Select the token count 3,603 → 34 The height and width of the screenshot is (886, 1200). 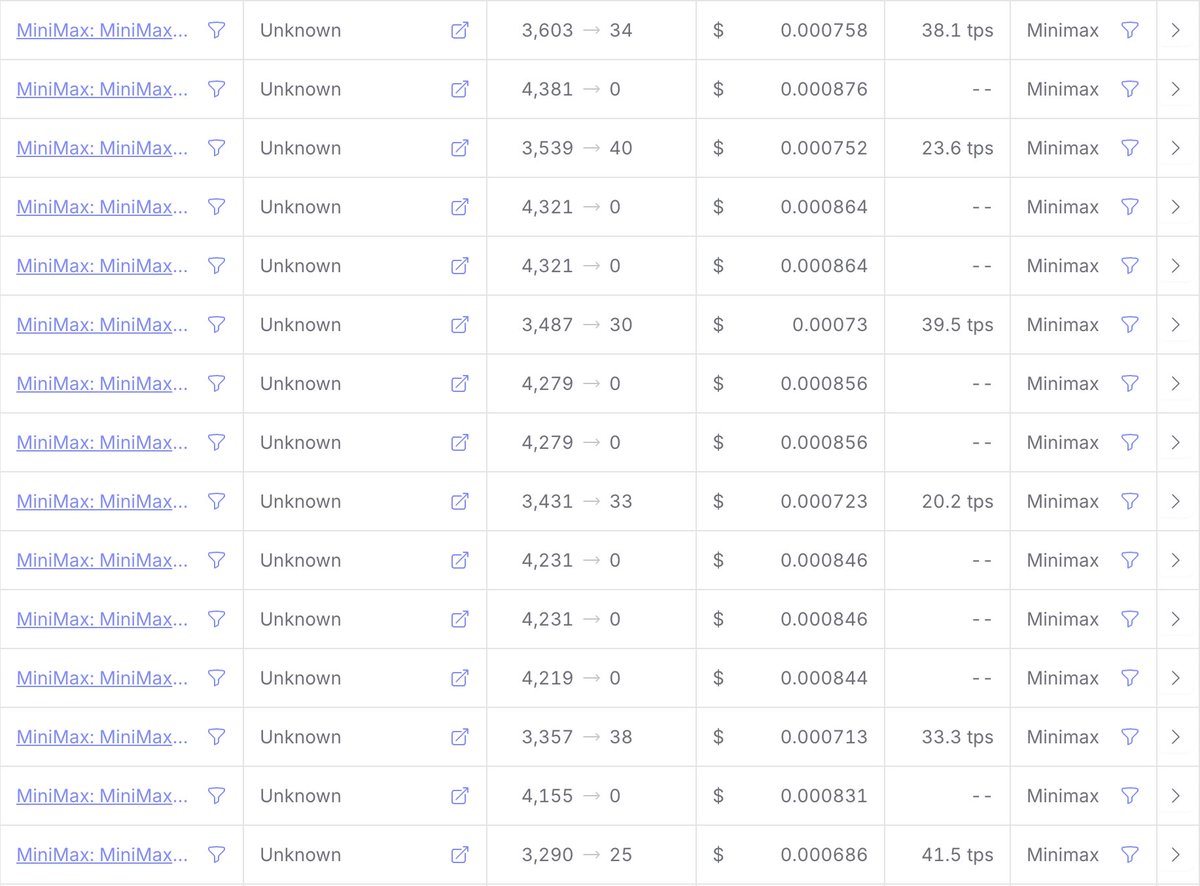coord(577,30)
